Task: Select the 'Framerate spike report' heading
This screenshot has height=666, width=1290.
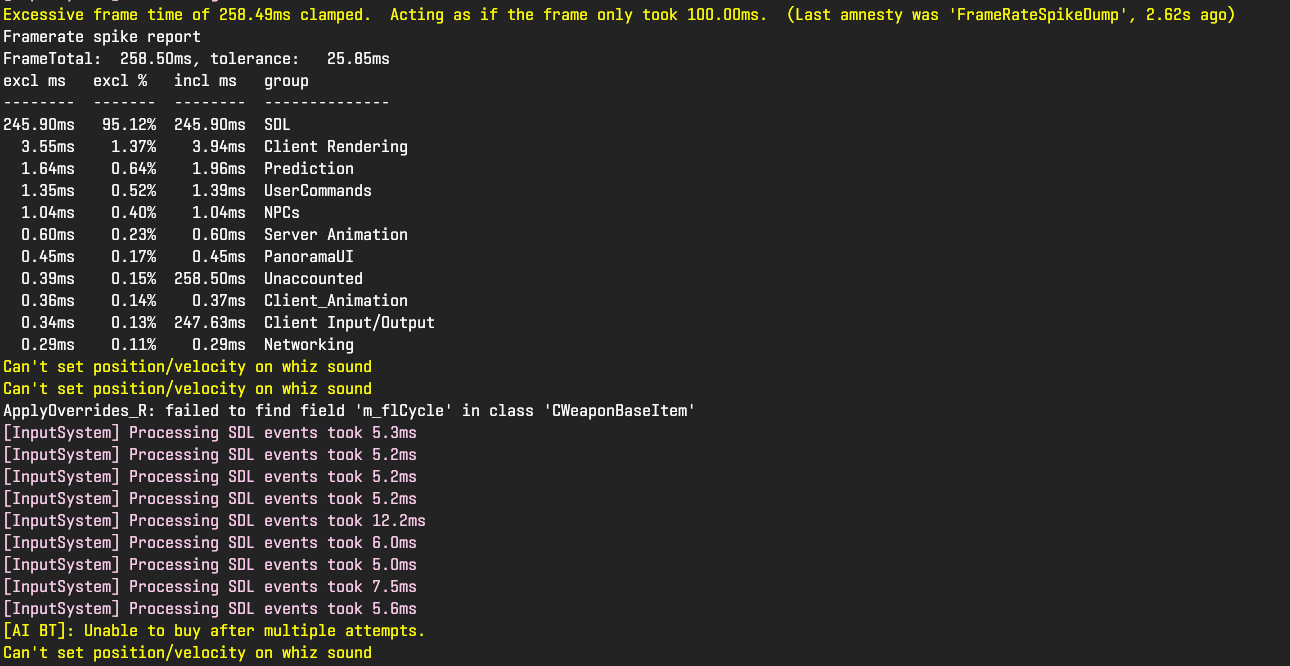Action: point(102,37)
